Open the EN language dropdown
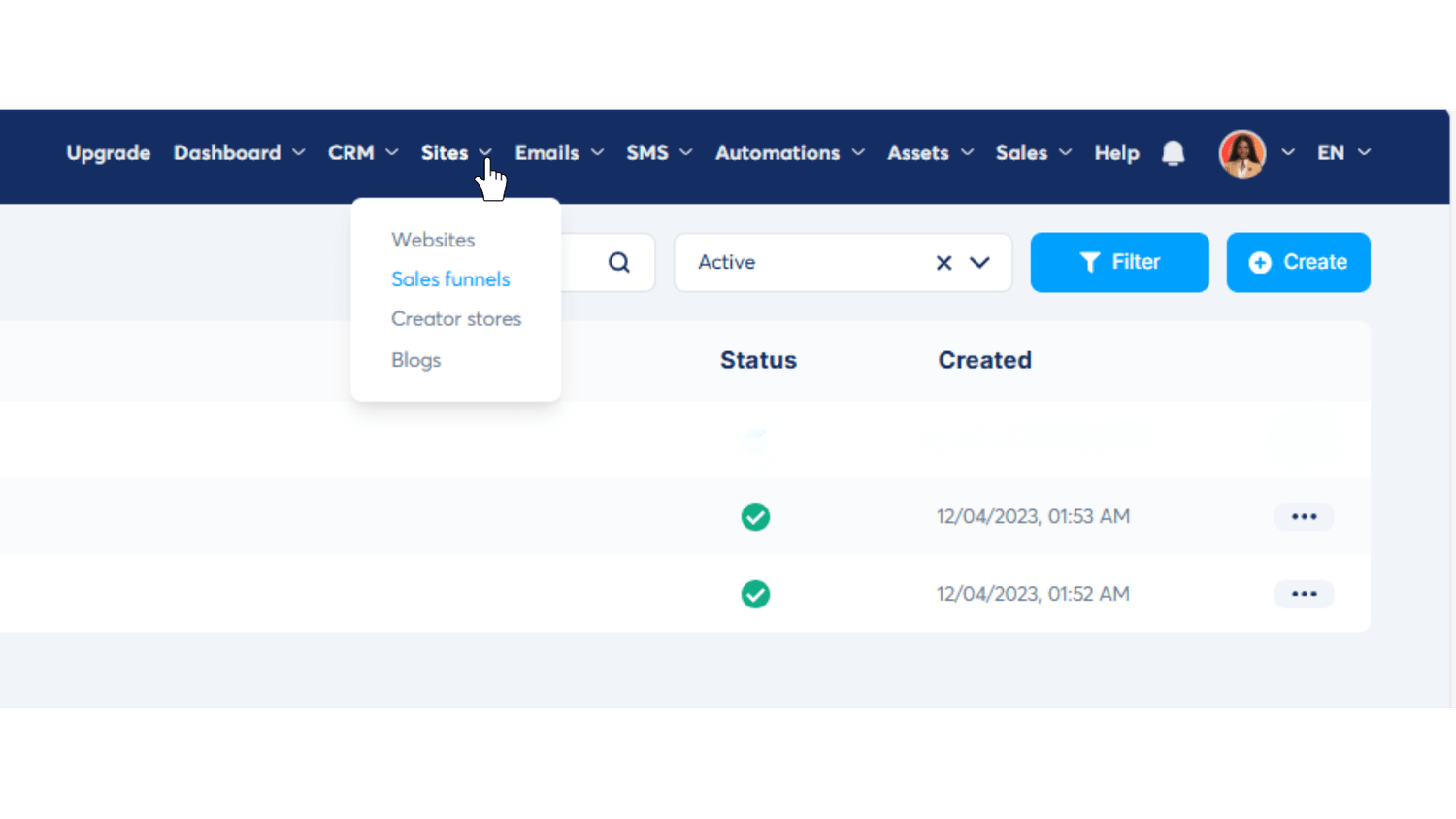The width and height of the screenshot is (1456, 819). [x=1342, y=153]
